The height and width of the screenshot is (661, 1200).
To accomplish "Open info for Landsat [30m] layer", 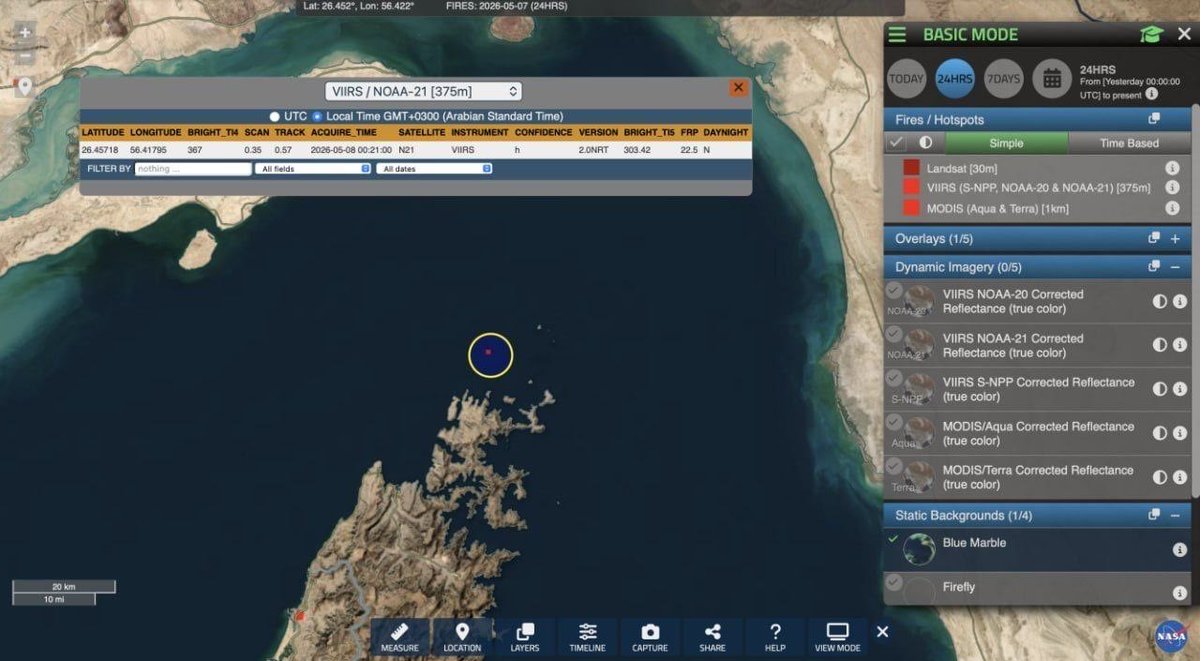I will pos(1172,169).
